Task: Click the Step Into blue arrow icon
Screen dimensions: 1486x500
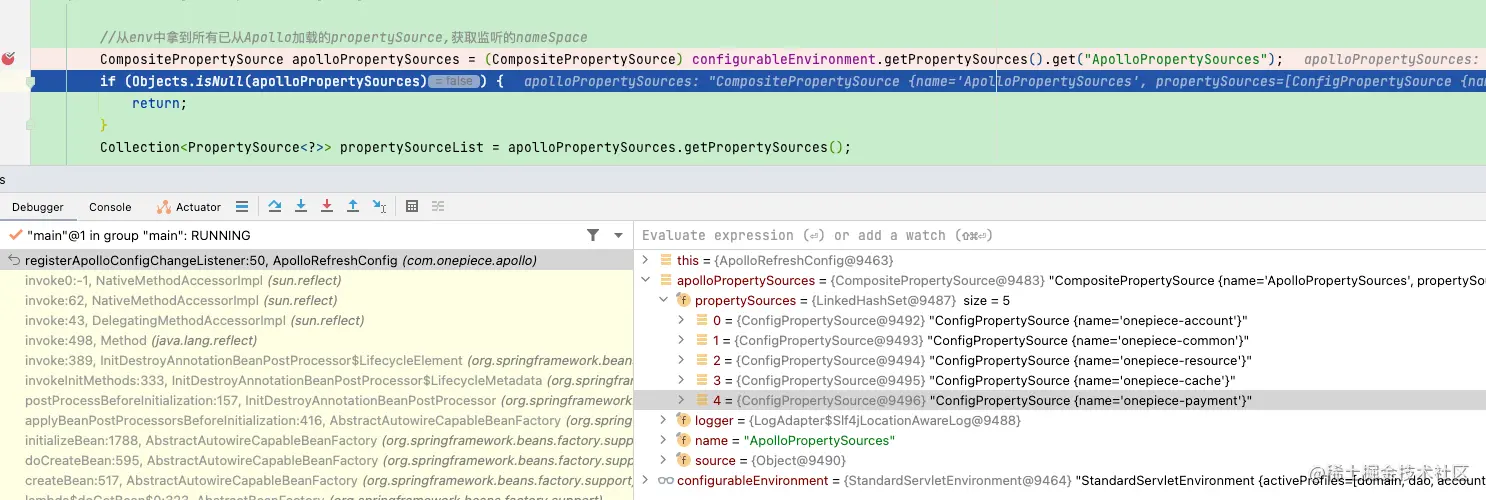Action: [x=301, y=207]
